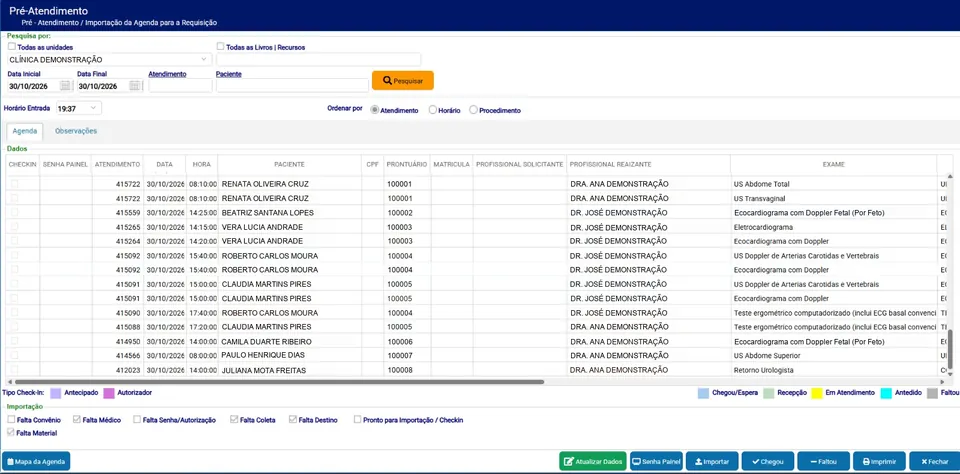Tick check-in box for JULIANA MOTA FREITAS

[x=15, y=370]
